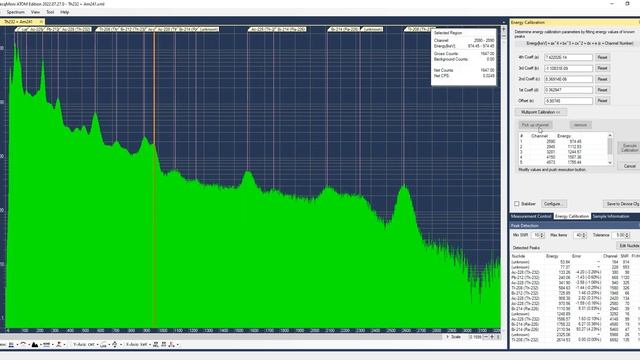
Task: Select the Ac-228 peak row at 341.90
Action: [x=575, y=283]
